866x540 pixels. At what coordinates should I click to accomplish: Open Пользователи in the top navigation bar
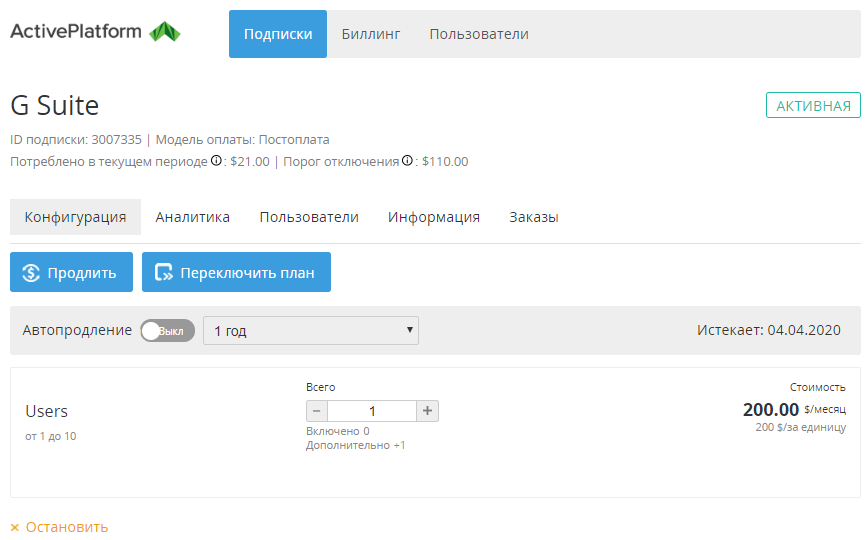pyautogui.click(x=479, y=34)
